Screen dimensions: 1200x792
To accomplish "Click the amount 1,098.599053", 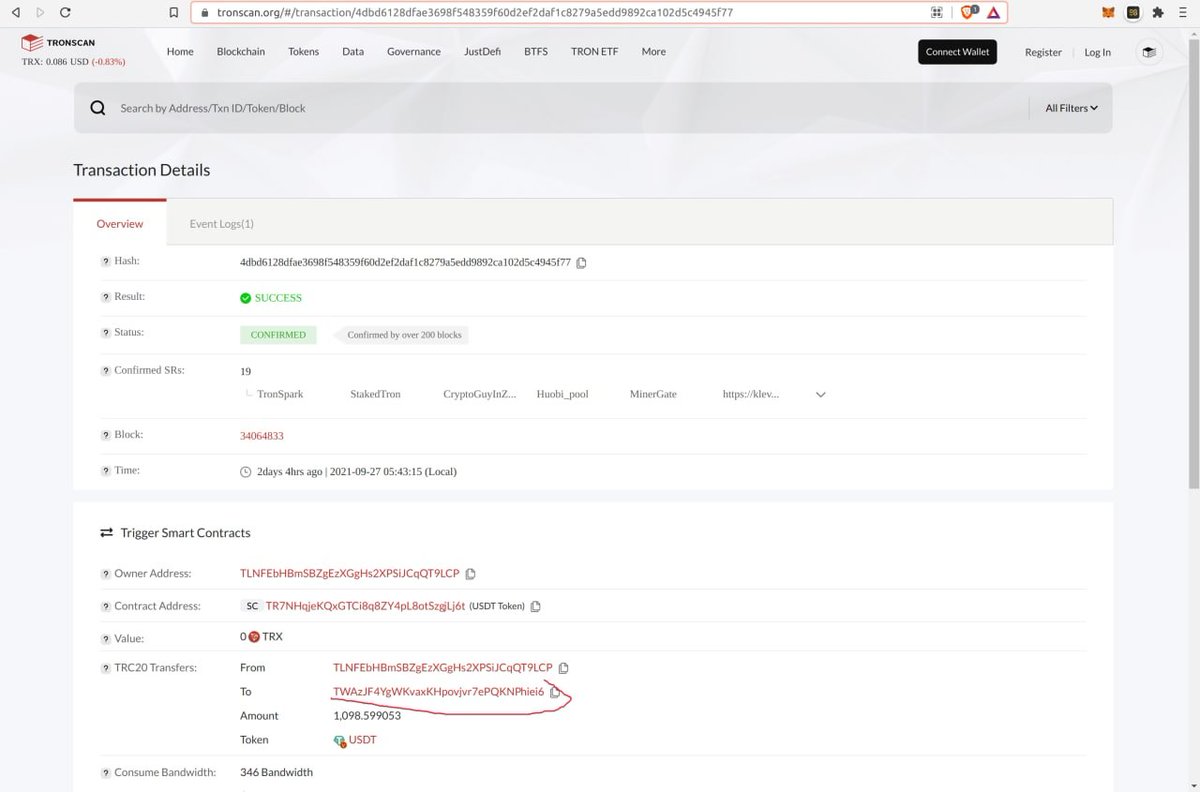I will pyautogui.click(x=367, y=716).
